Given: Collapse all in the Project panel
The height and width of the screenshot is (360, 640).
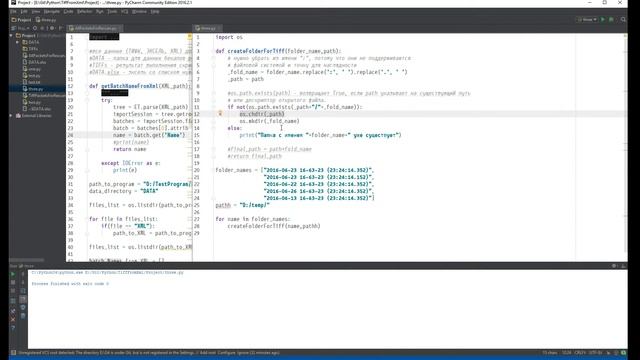Looking at the screenshot, I should 43,28.
